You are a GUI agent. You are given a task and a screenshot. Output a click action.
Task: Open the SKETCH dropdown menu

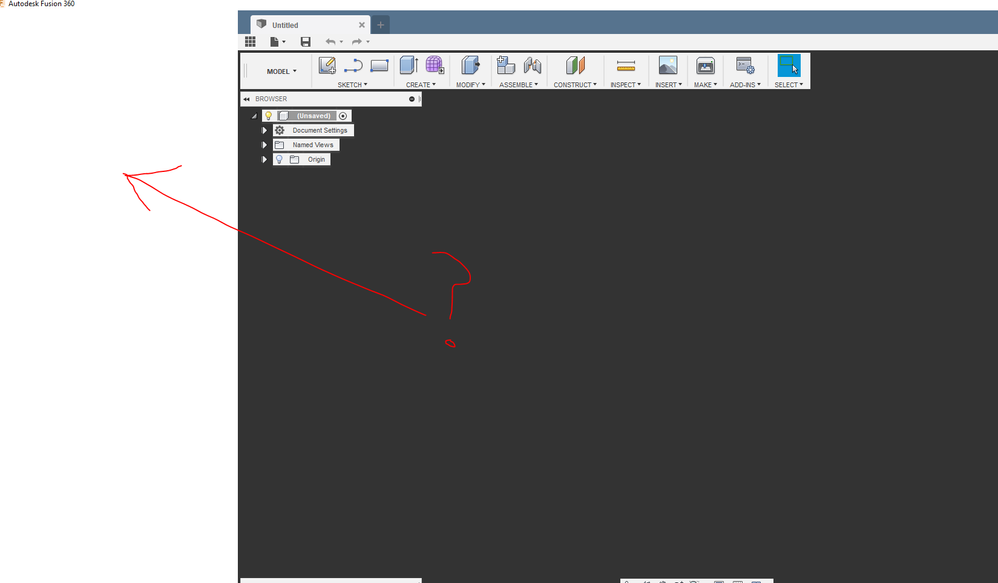coord(352,85)
